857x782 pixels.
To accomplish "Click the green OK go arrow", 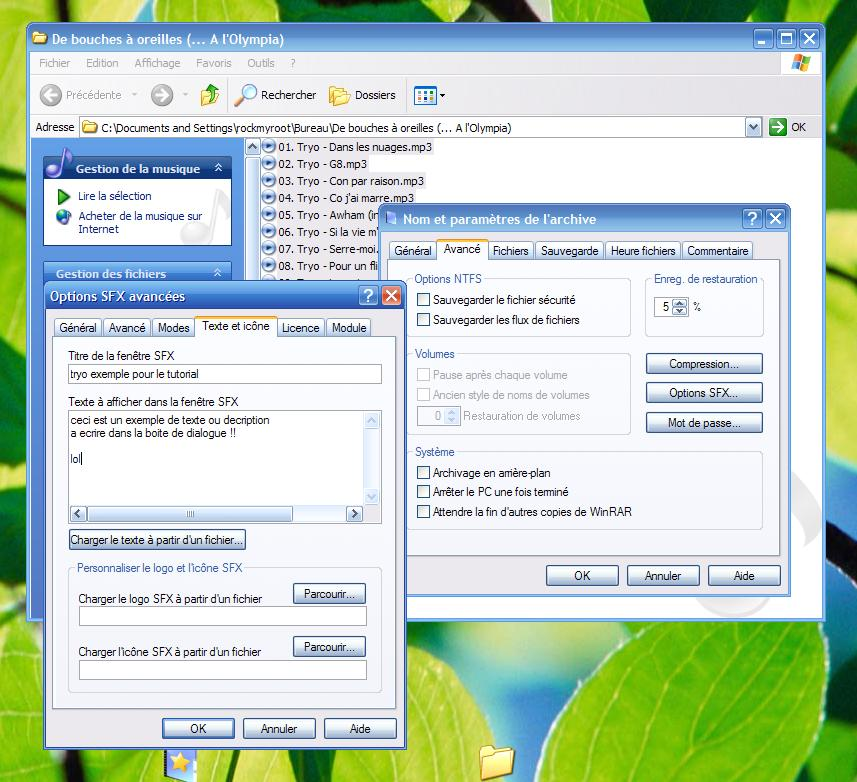I will pyautogui.click(x=778, y=127).
